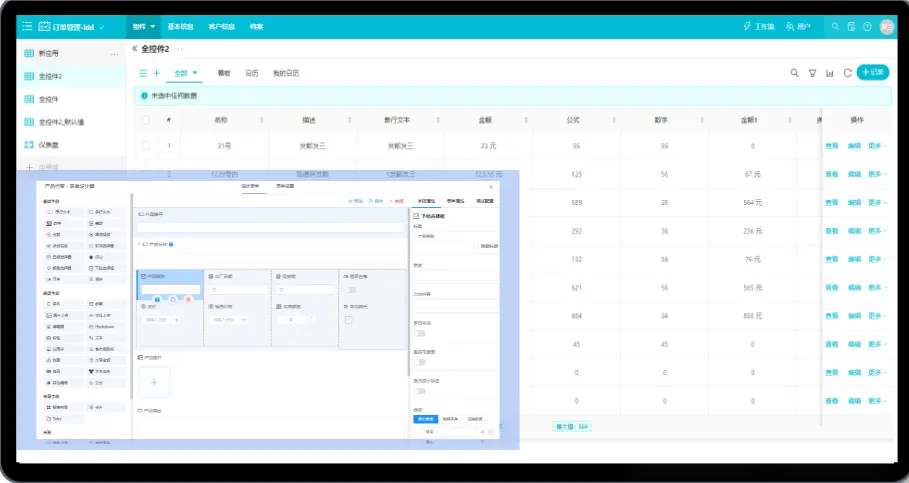909x483 pixels.
Task: Open the chart statistics icon
Action: point(830,73)
